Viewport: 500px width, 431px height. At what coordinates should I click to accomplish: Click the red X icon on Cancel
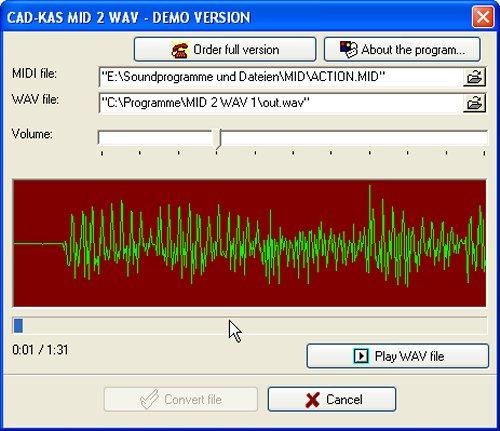[x=312, y=399]
